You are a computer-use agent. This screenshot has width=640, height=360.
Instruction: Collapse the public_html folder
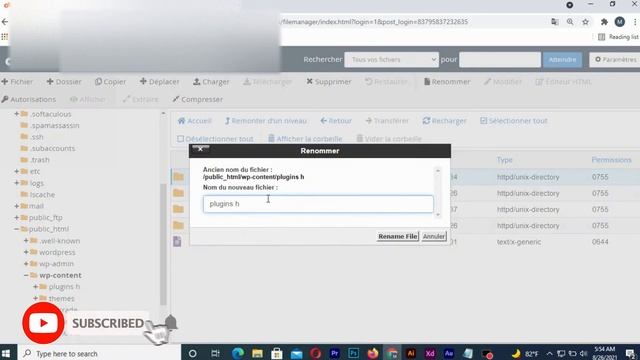point(17,229)
